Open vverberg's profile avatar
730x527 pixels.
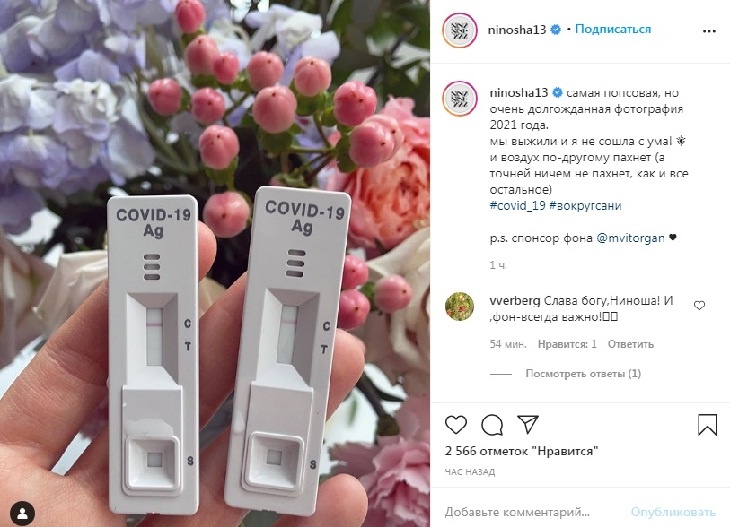pos(460,306)
